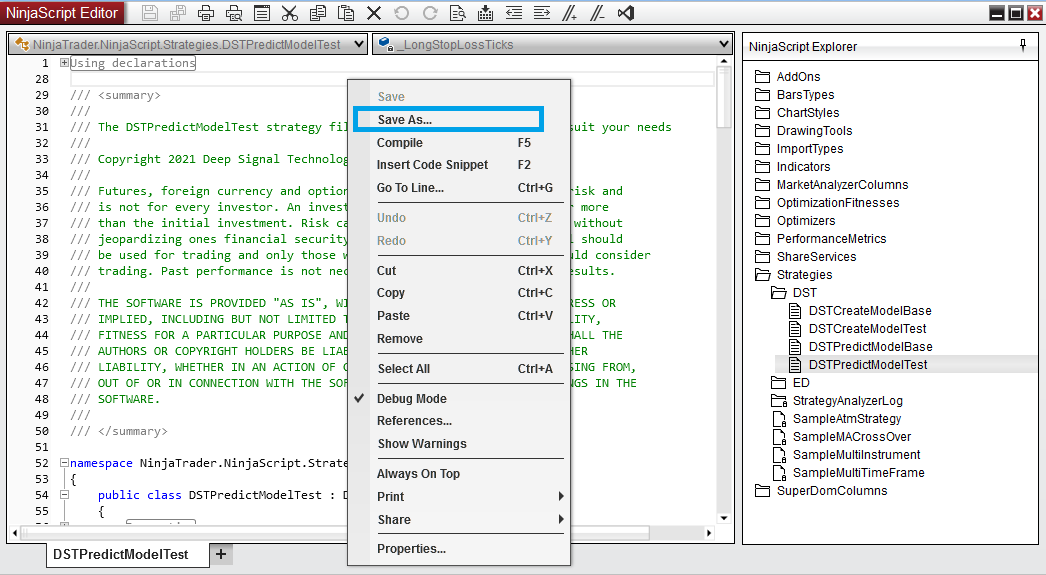Expand the StrategyAnalyzerLog folder

837,401
